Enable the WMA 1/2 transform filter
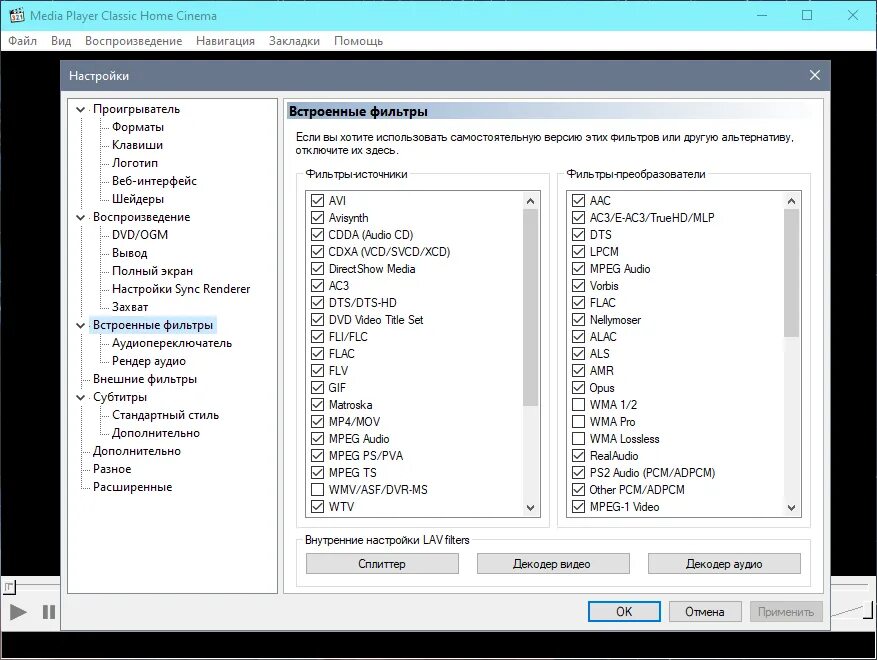 click(578, 404)
